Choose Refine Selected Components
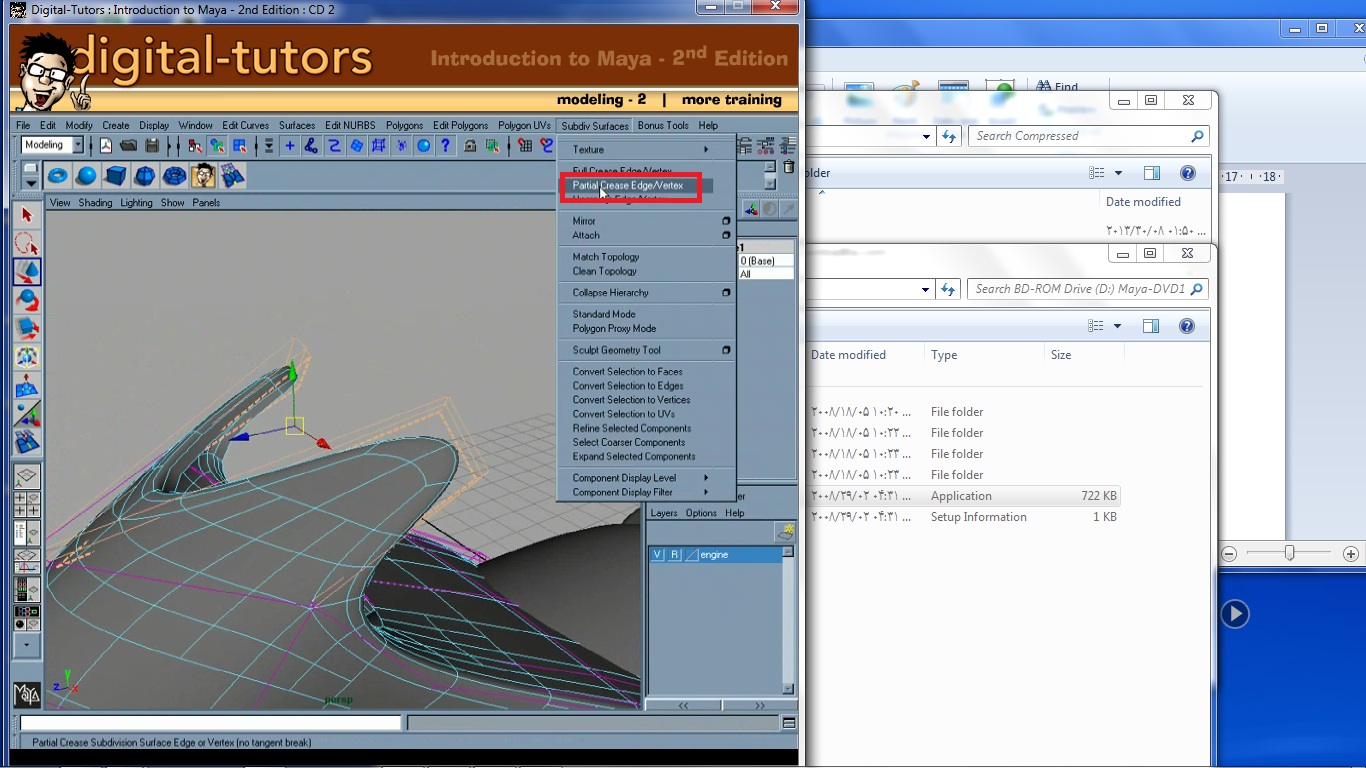This screenshot has height=768, width=1366. coord(631,428)
